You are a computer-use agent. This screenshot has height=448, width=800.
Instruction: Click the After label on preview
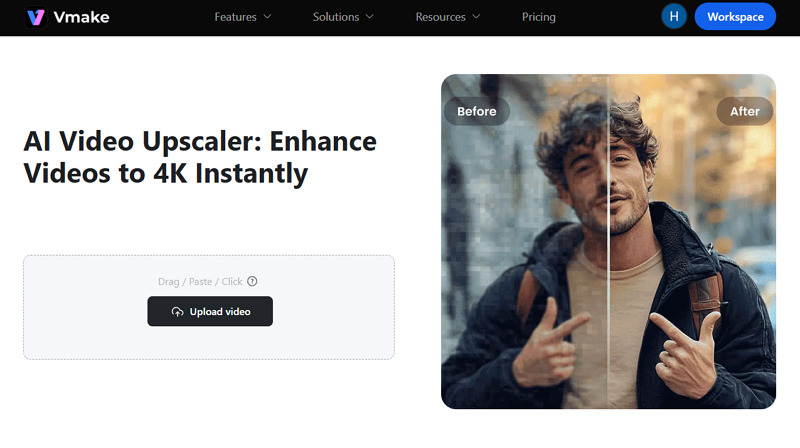pyautogui.click(x=744, y=111)
